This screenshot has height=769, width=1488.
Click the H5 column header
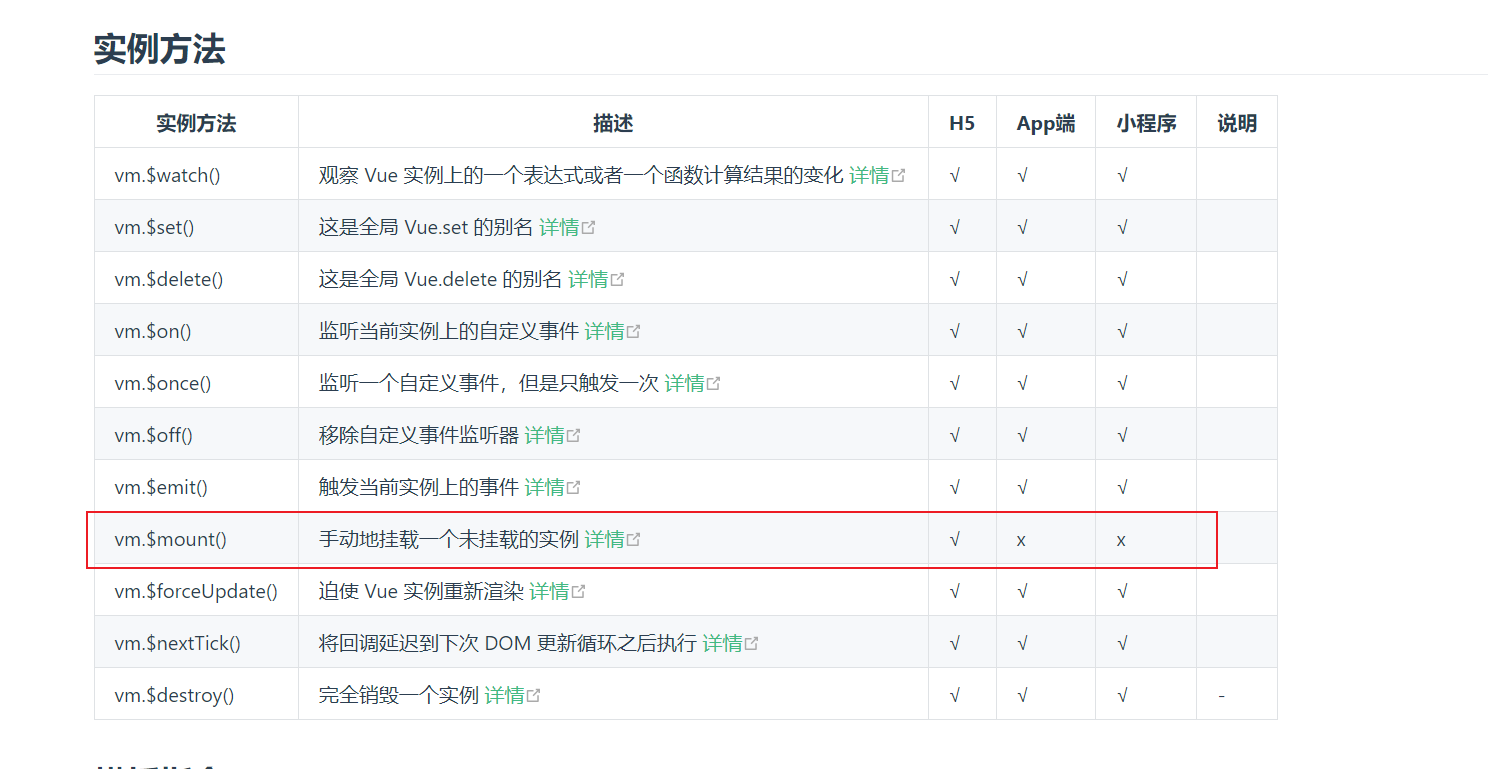coord(961,123)
